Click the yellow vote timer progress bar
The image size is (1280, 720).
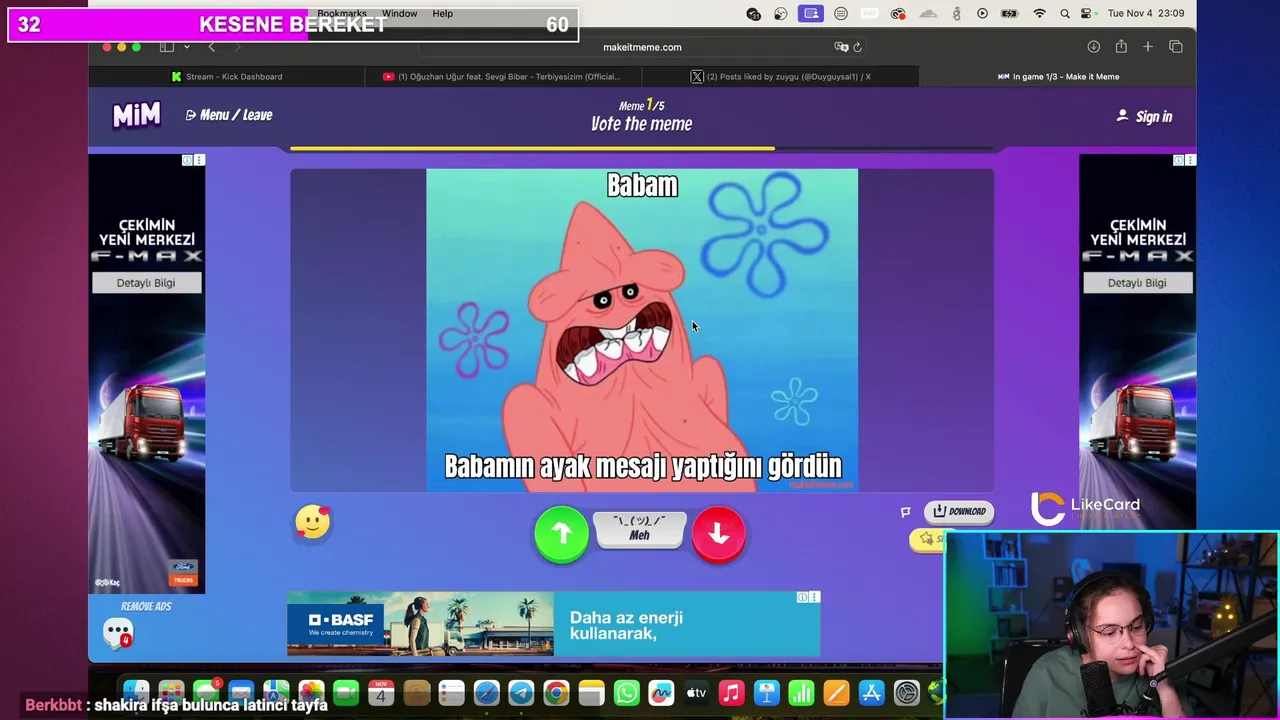(x=532, y=148)
